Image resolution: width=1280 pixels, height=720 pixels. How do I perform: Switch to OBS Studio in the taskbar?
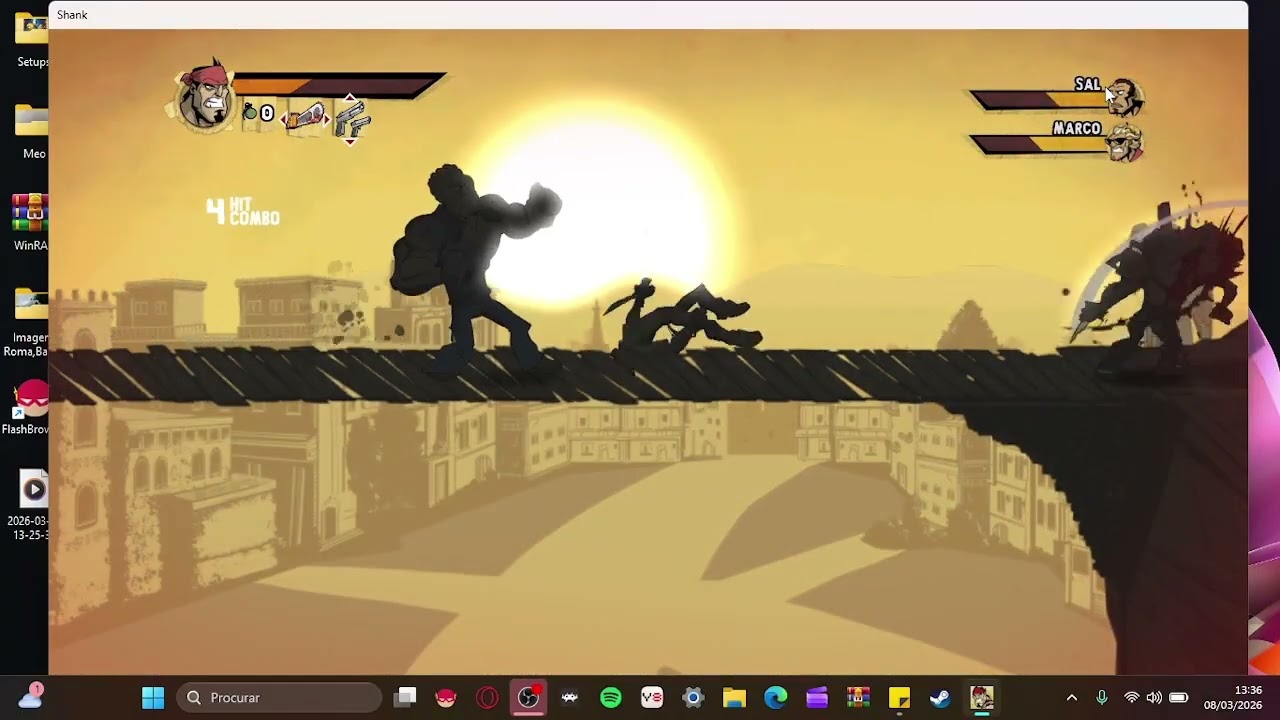tap(528, 698)
